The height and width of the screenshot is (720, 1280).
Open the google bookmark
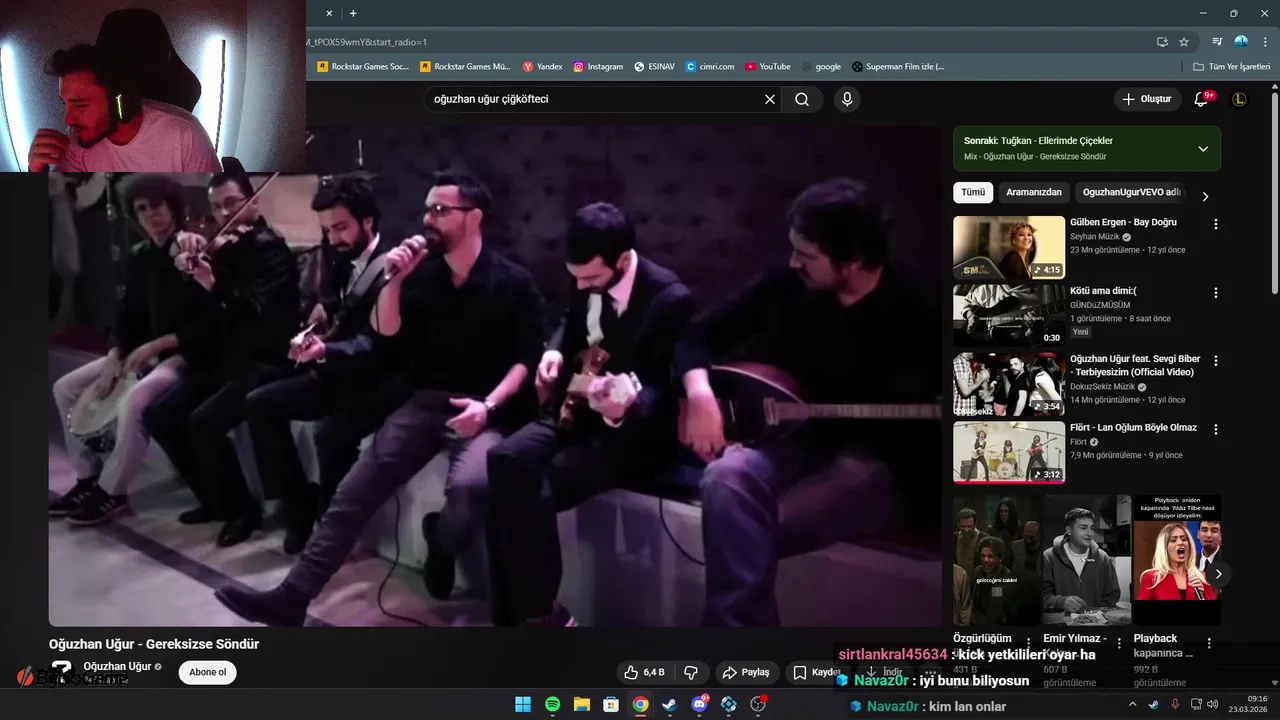click(x=821, y=67)
